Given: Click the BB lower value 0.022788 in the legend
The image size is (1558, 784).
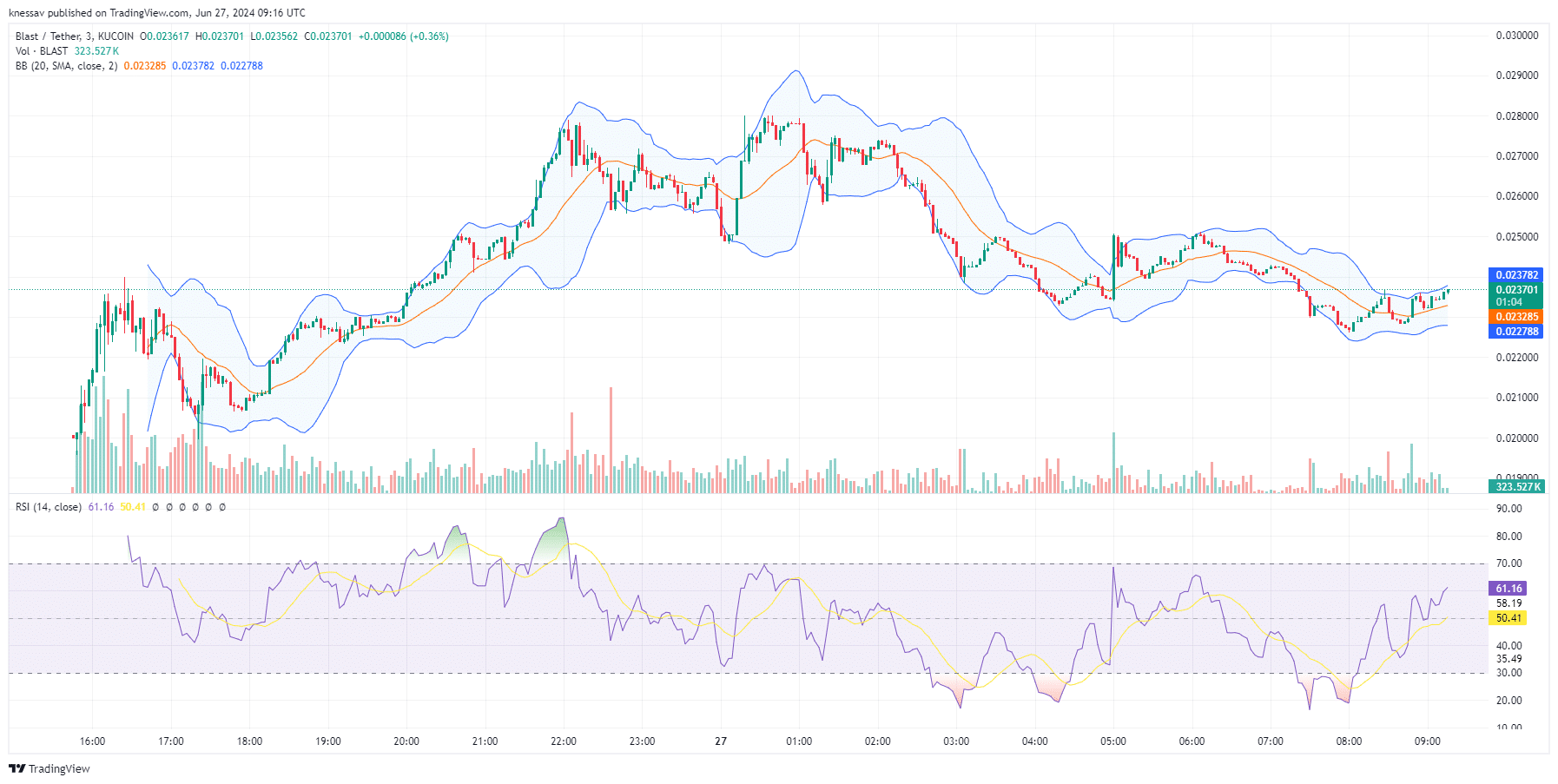Looking at the screenshot, I should [241, 66].
